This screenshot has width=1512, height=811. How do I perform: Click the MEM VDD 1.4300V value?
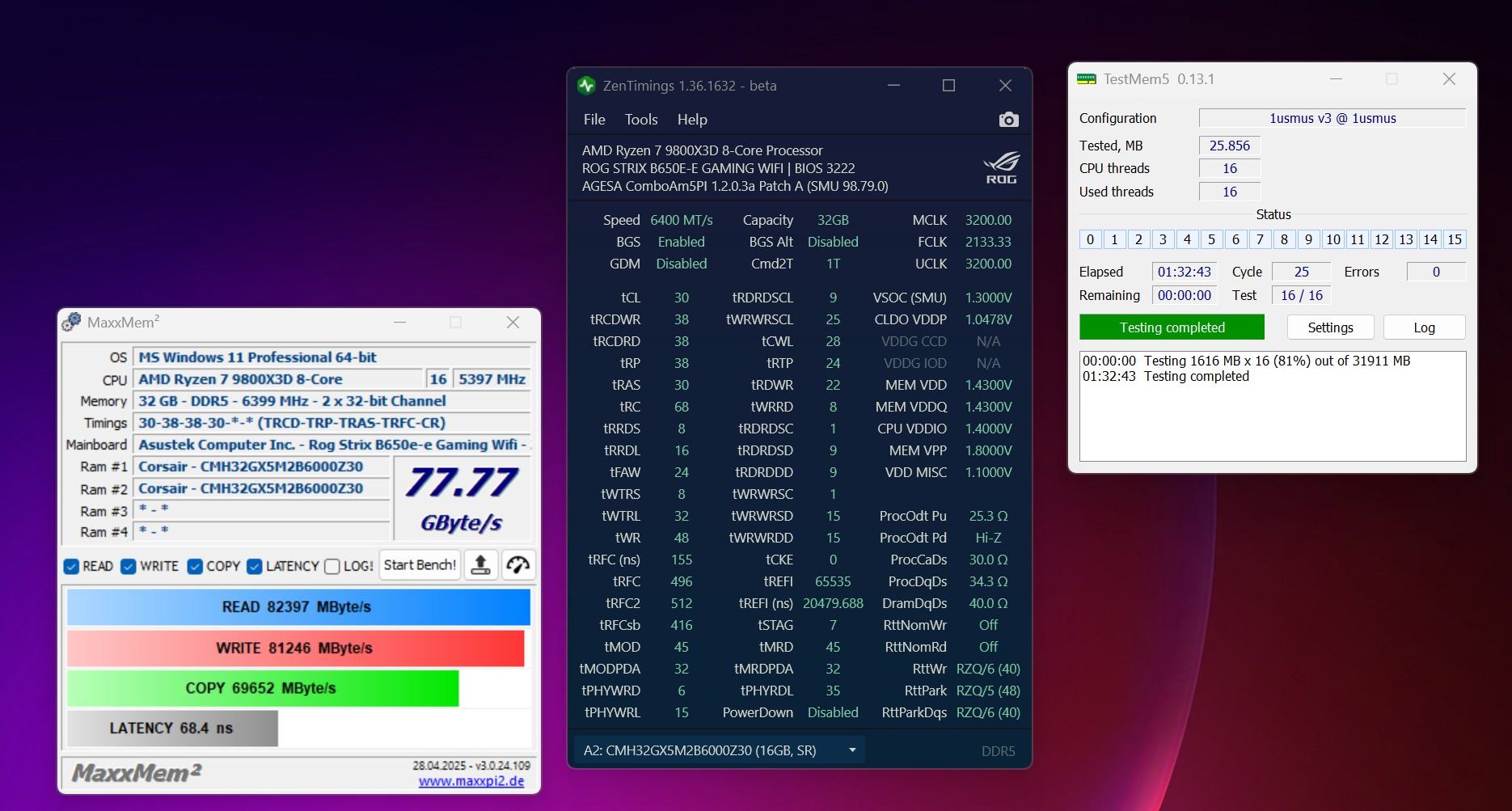988,385
